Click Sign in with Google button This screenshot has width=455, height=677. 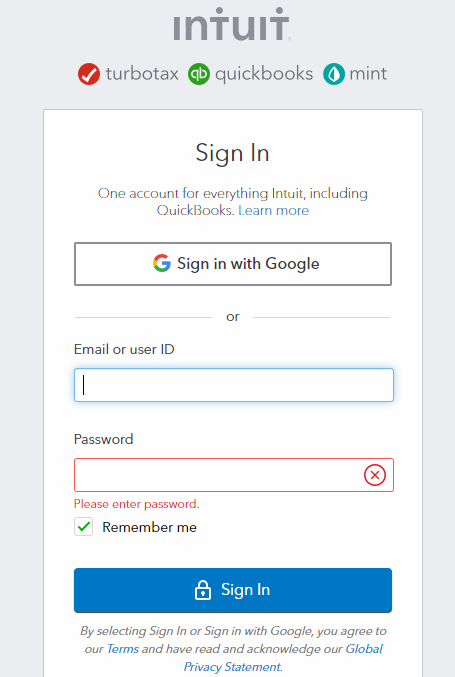233,264
